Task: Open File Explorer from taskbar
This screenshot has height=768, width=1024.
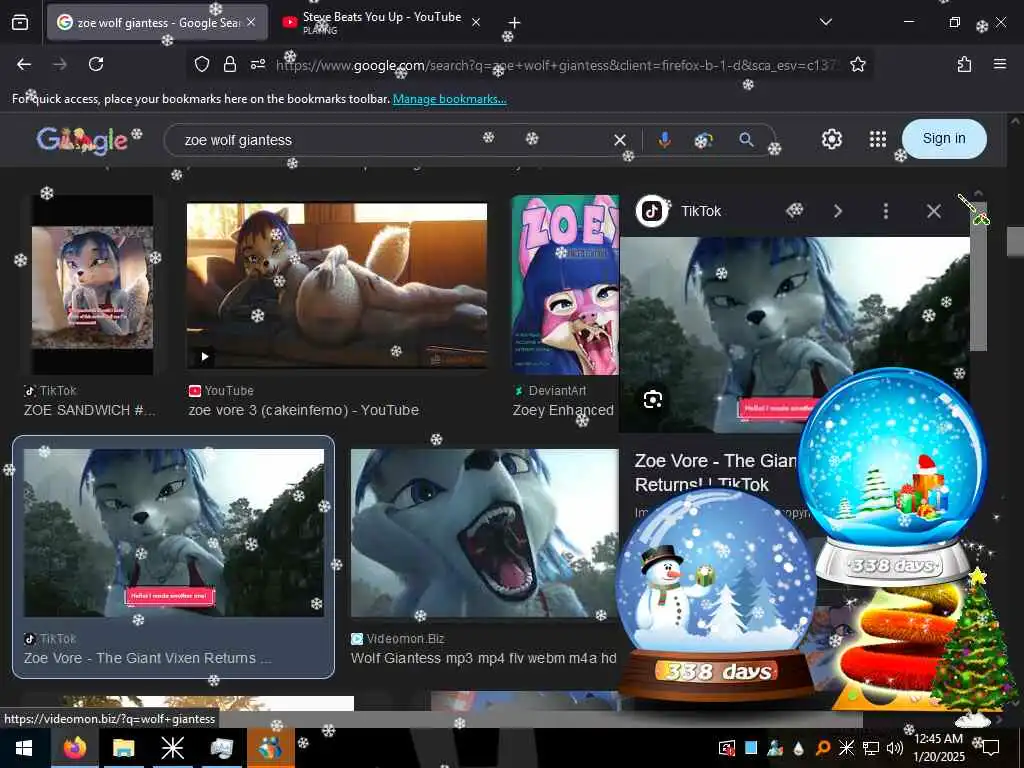Action: pyautogui.click(x=123, y=748)
